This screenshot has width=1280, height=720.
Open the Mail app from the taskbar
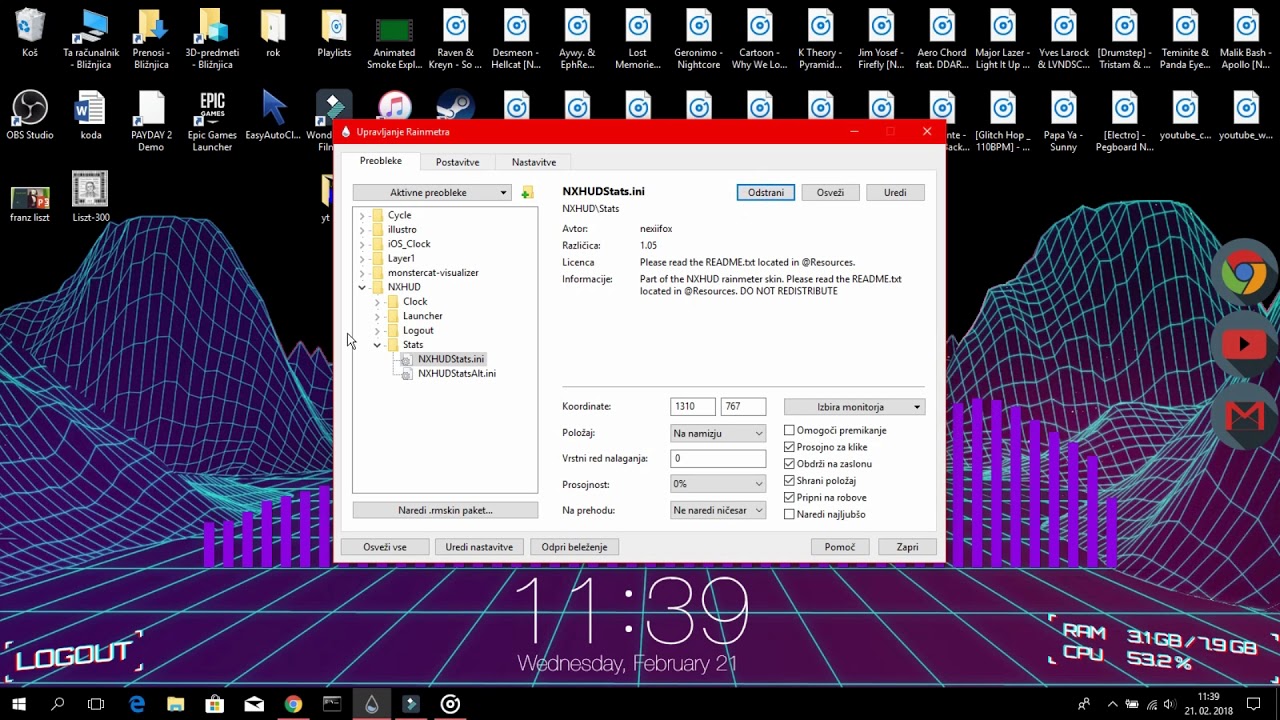point(254,704)
